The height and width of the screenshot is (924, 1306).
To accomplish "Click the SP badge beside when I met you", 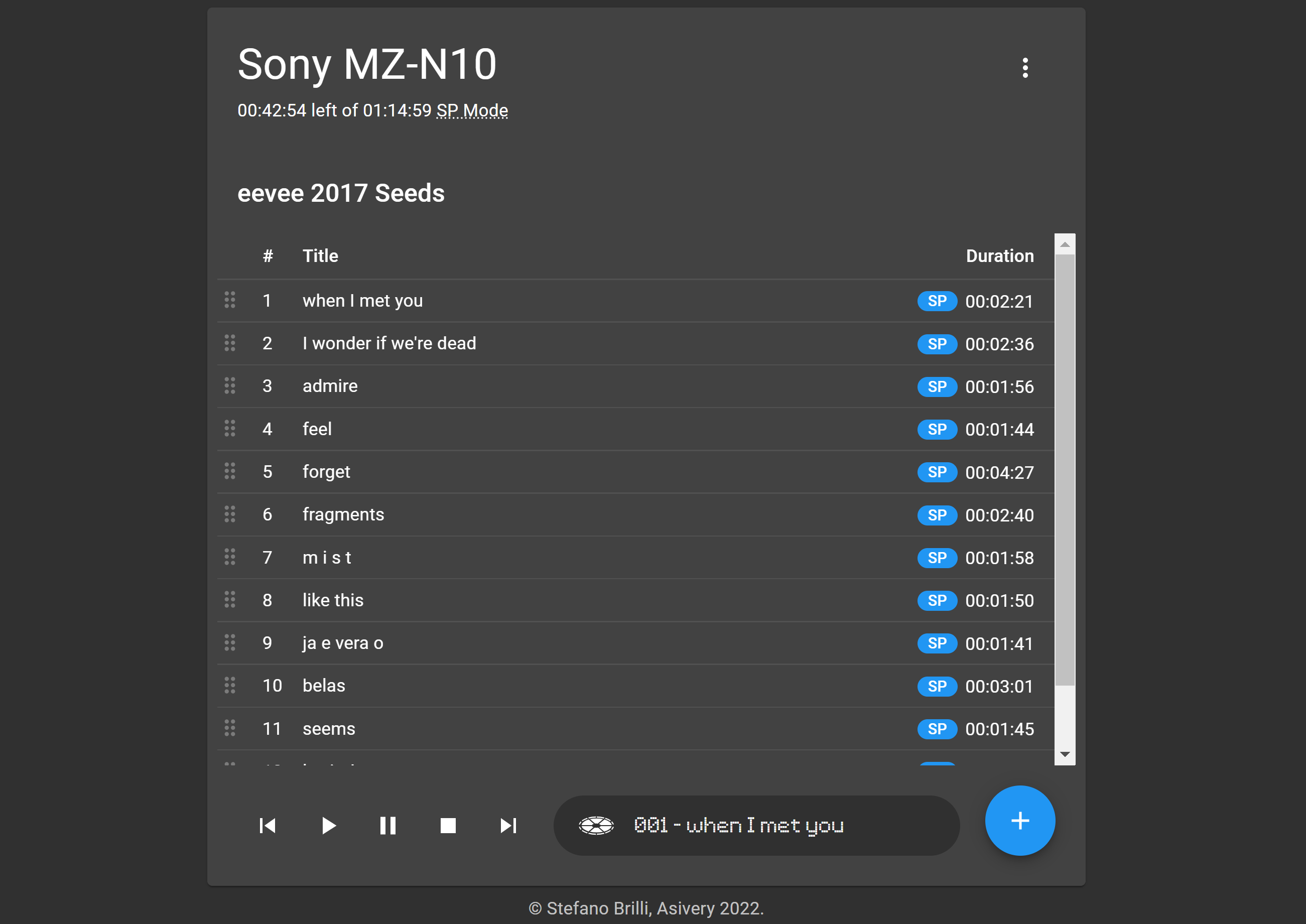I will tap(937, 302).
